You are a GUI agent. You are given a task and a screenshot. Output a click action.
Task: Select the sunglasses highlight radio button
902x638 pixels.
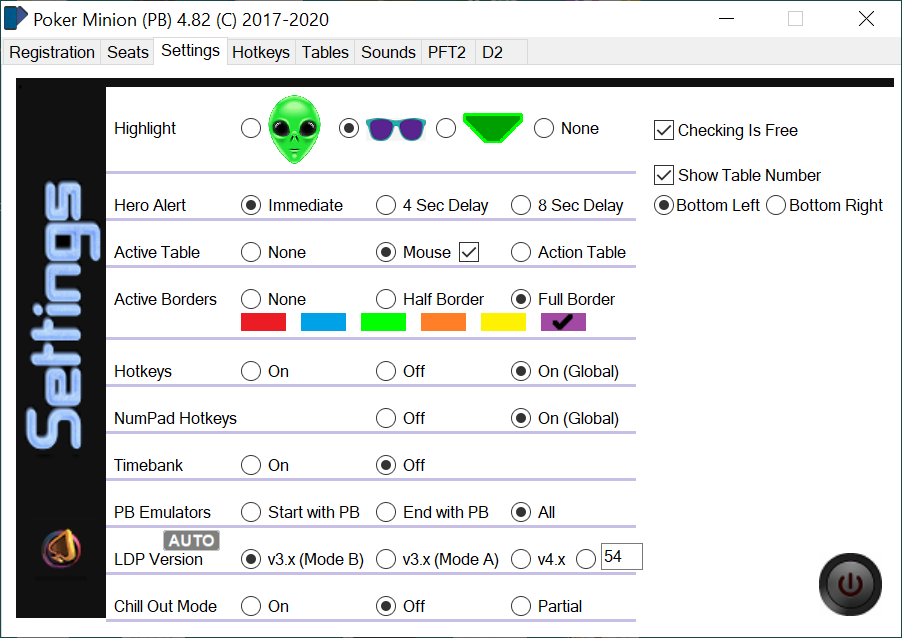349,128
